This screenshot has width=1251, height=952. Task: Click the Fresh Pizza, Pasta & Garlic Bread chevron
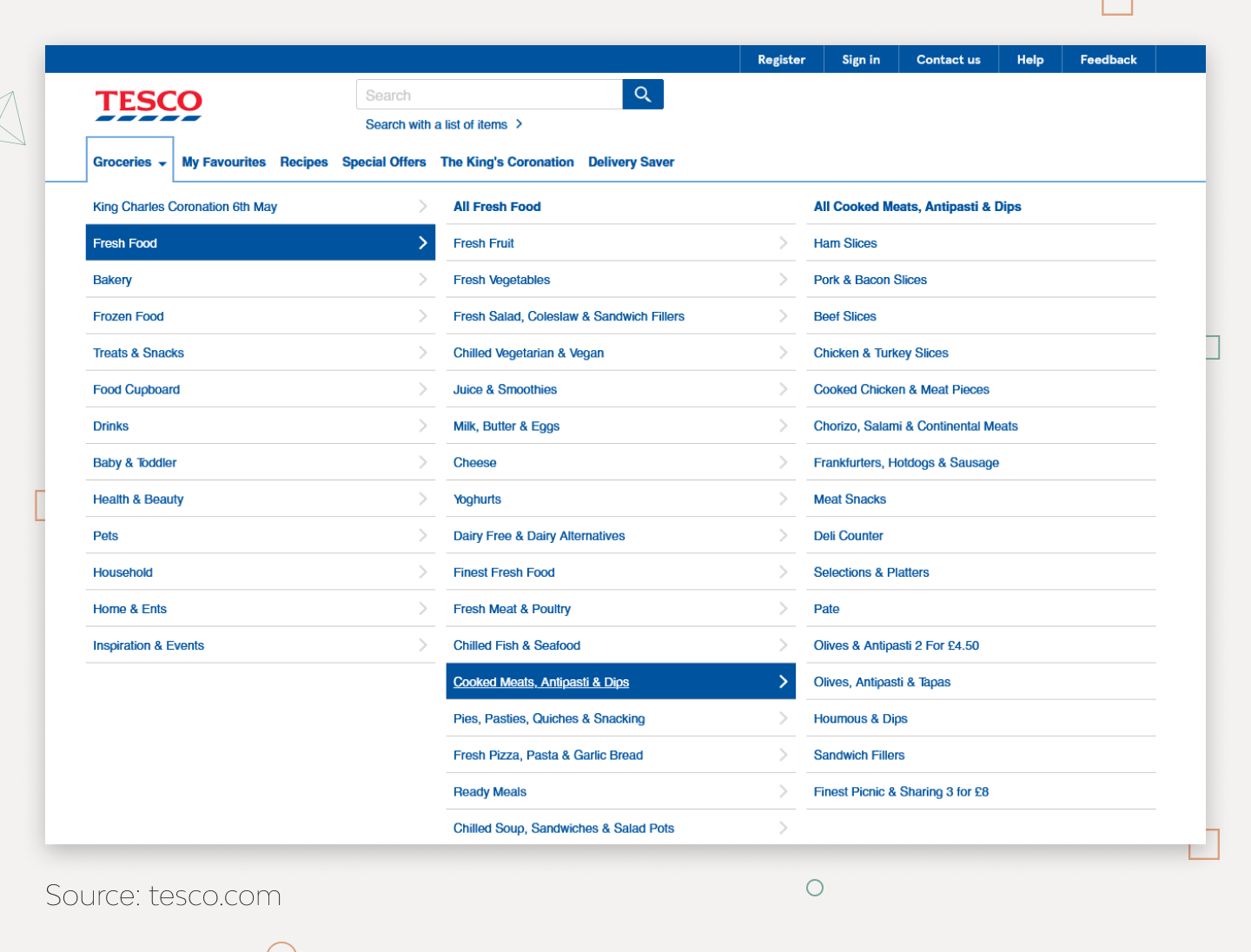point(784,755)
